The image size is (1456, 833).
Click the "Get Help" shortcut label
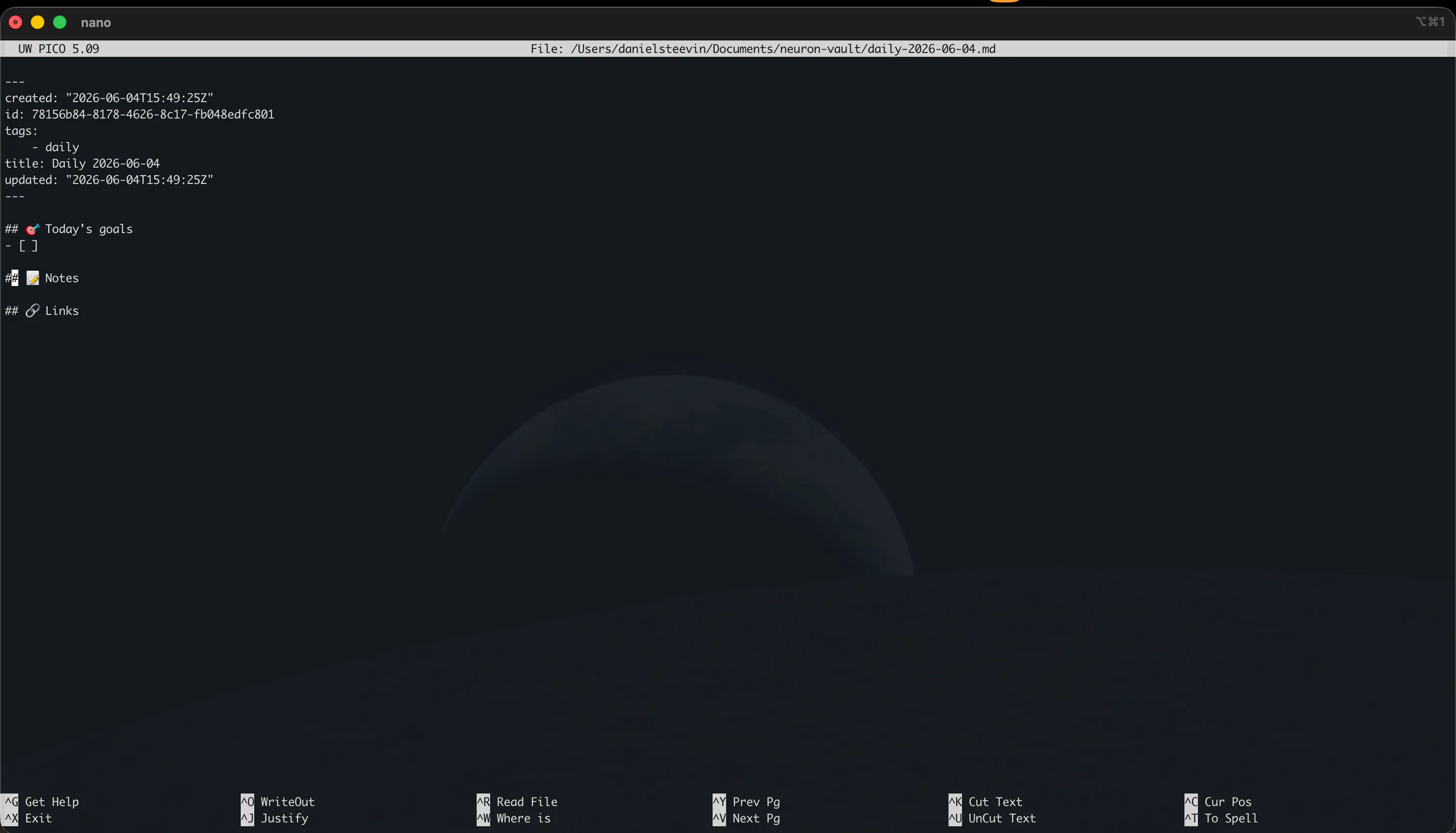[x=52, y=802]
